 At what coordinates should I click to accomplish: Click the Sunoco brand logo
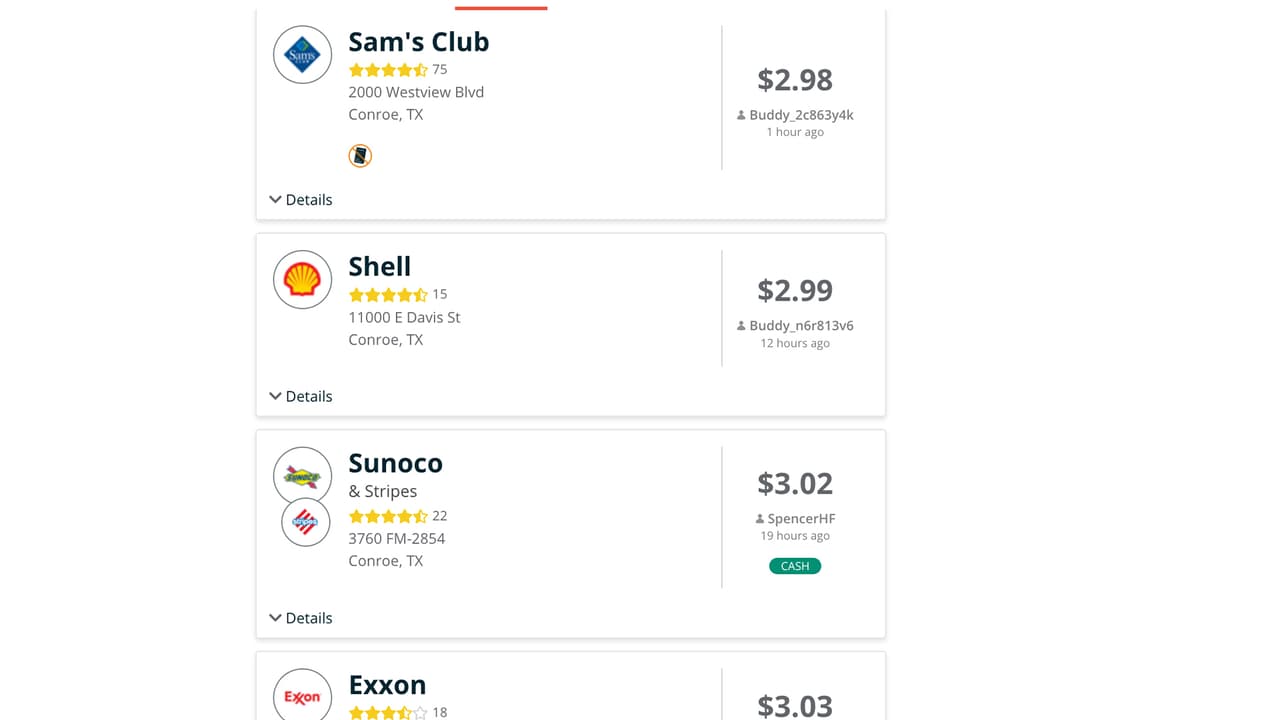coord(302,475)
